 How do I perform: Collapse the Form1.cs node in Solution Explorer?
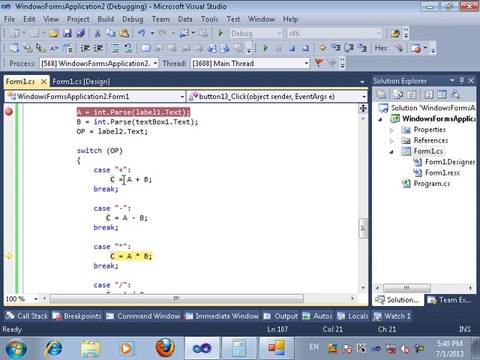[x=392, y=152]
